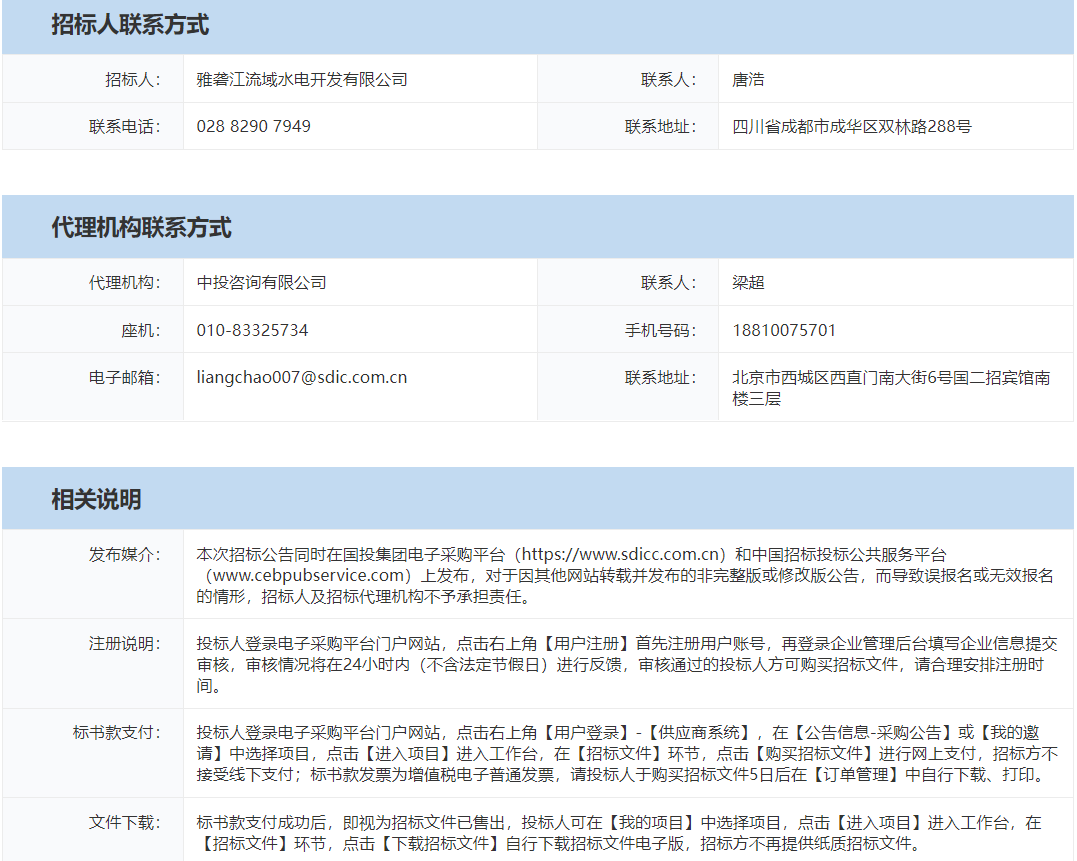
Task: Click the 【购买招标文件】 text in payment row
Action: click(813, 754)
